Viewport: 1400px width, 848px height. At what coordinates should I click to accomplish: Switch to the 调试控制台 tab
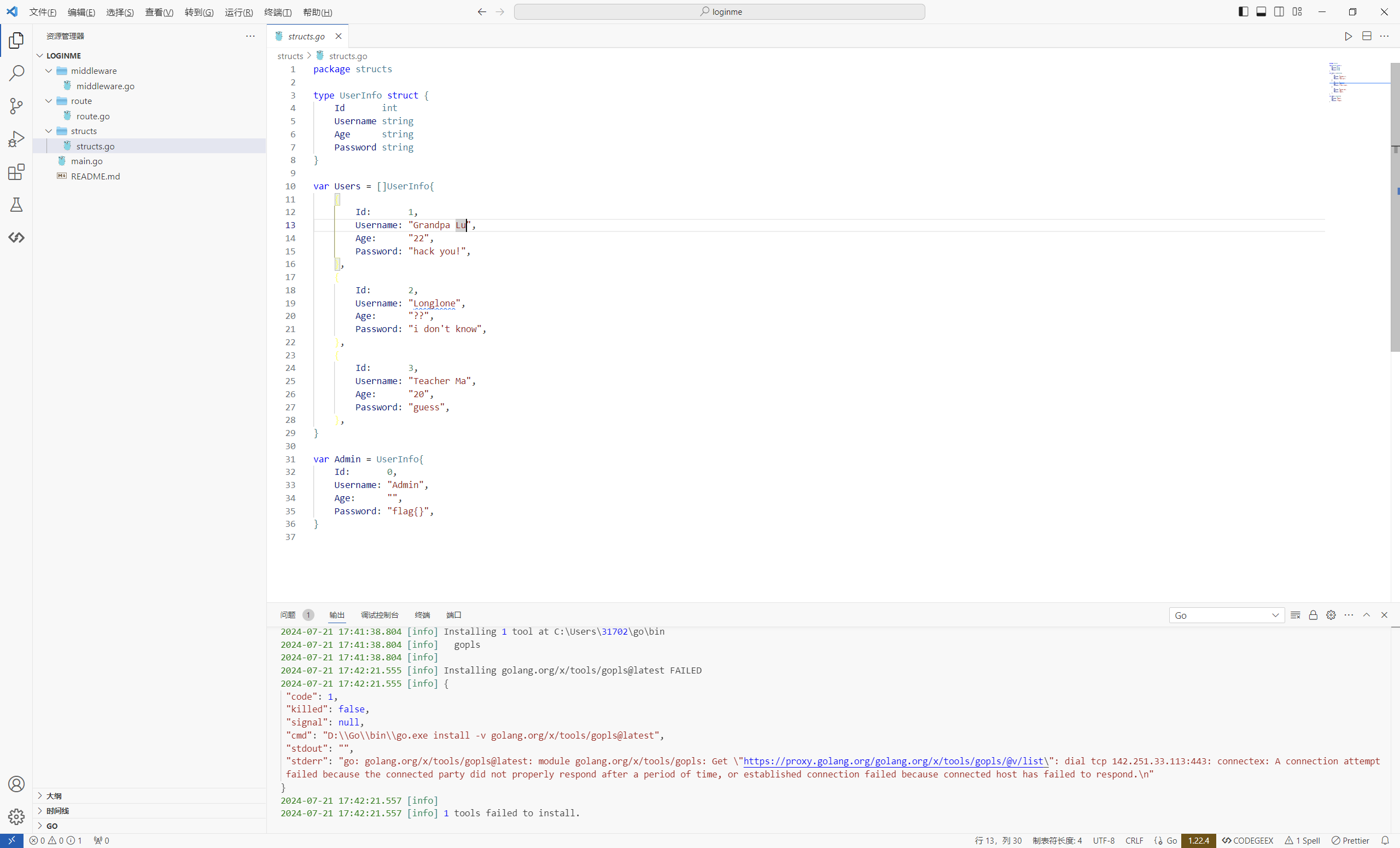[380, 615]
